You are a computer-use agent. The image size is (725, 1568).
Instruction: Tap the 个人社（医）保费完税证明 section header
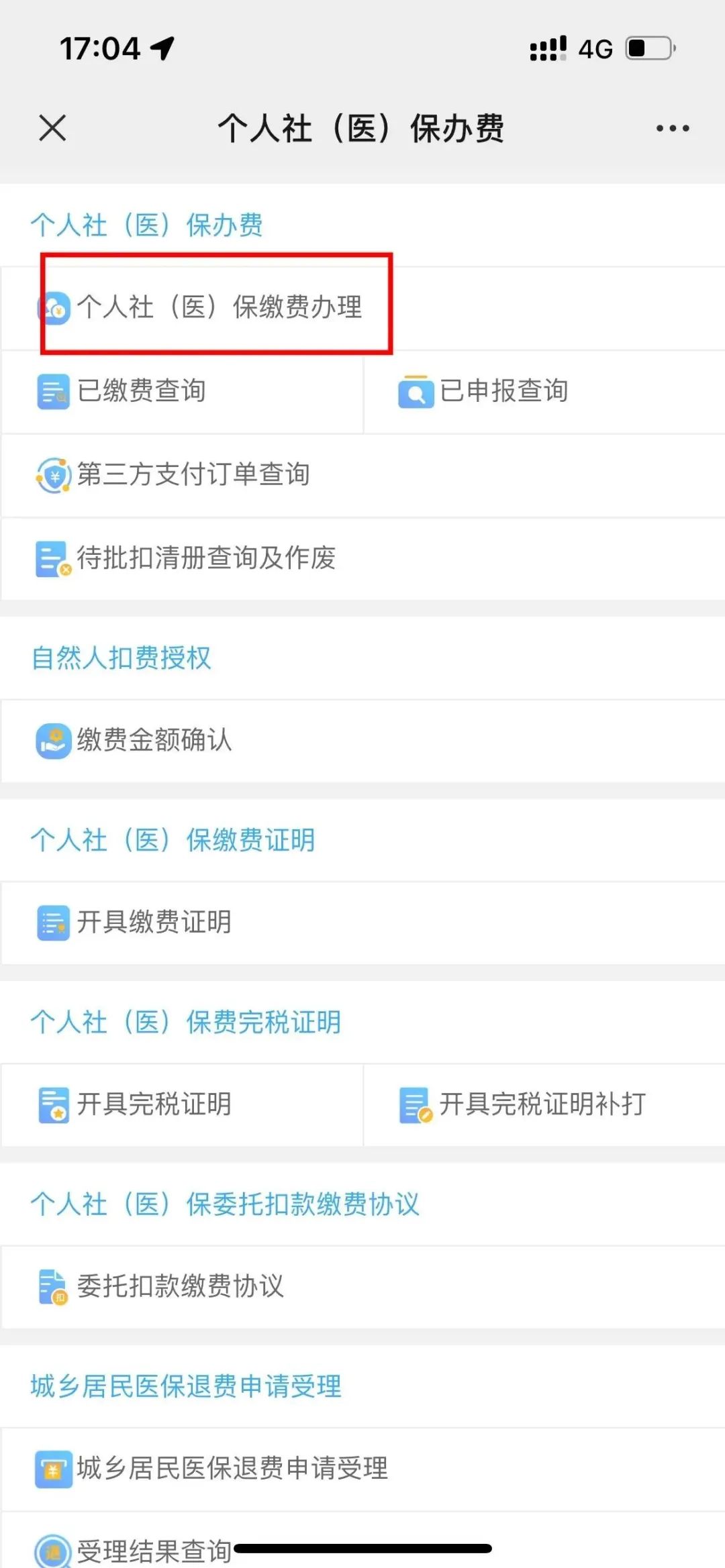click(186, 1023)
